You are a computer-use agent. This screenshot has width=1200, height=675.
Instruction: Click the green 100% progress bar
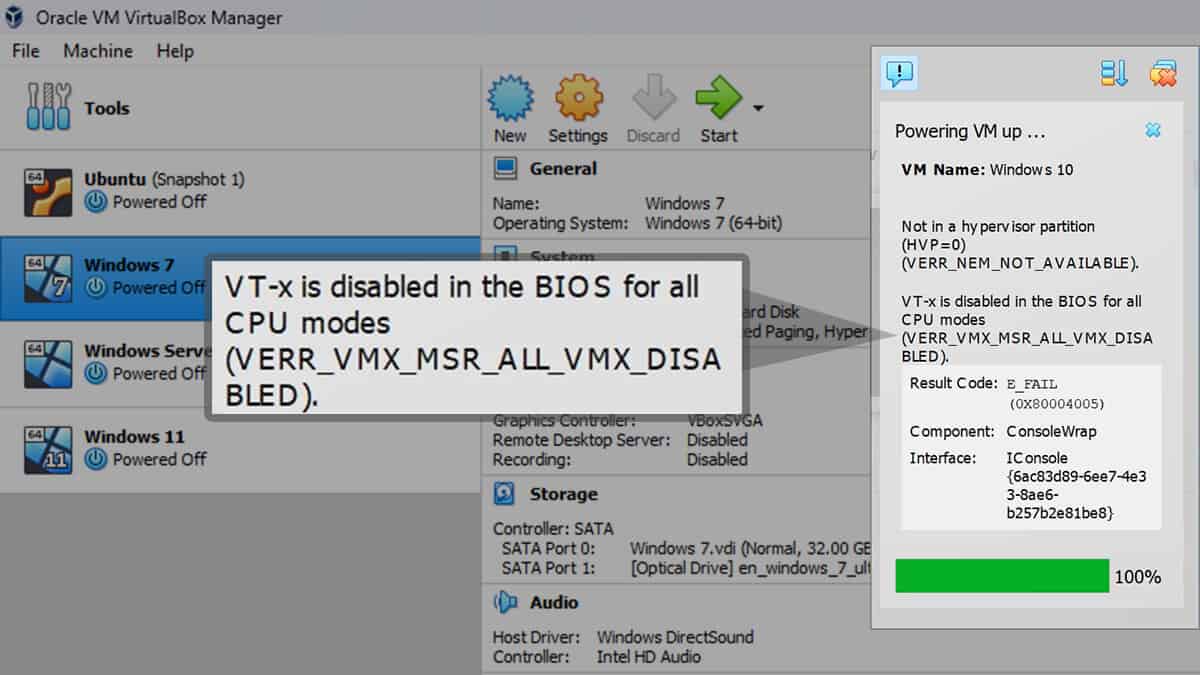tap(1000, 576)
